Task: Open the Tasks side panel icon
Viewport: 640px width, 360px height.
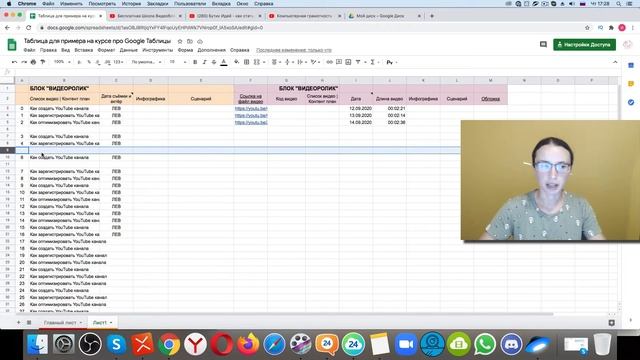Action: click(631, 102)
